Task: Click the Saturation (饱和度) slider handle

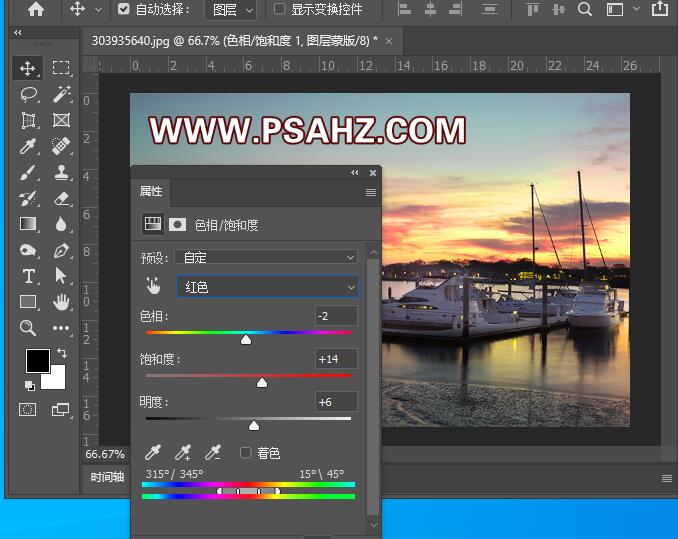Action: 262,383
